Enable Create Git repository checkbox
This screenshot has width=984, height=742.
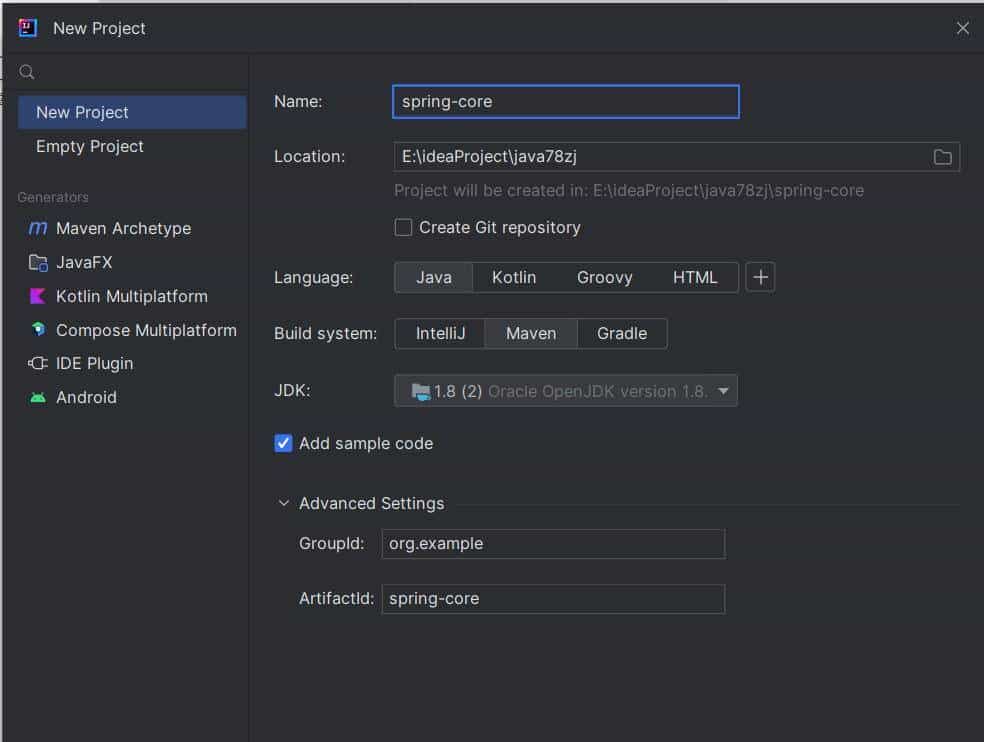click(403, 228)
